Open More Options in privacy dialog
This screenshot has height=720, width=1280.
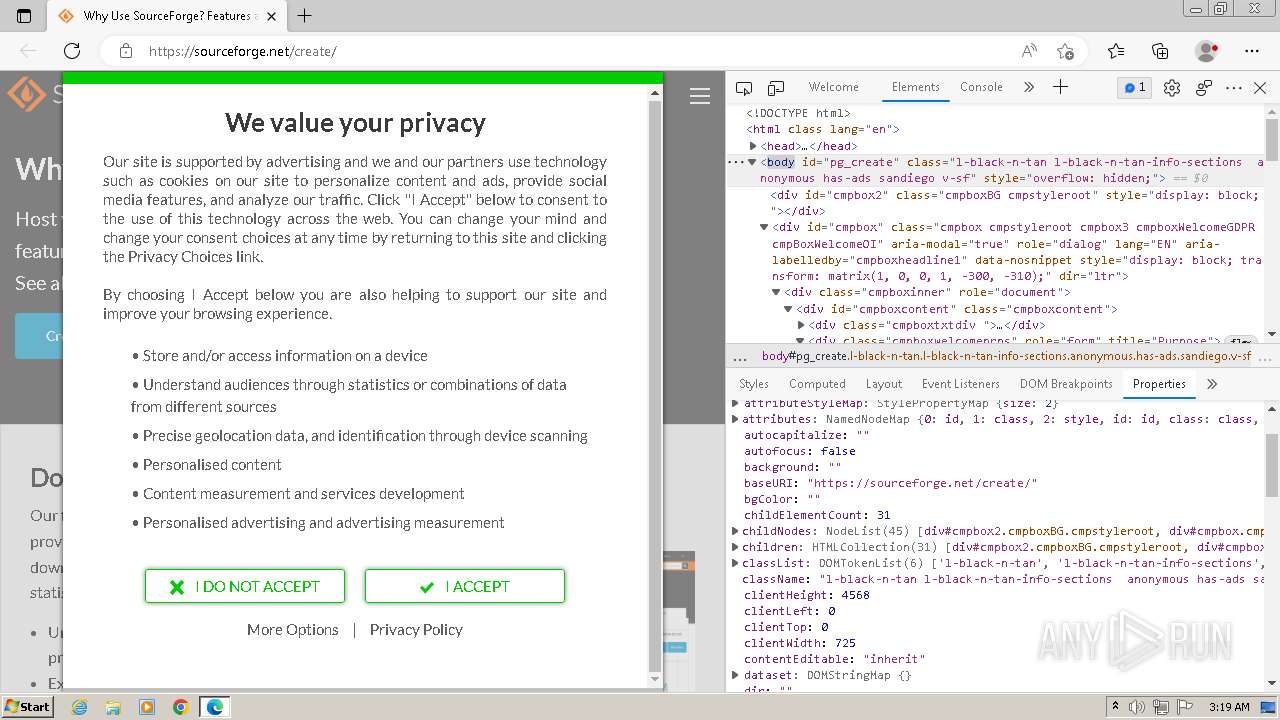pos(293,629)
